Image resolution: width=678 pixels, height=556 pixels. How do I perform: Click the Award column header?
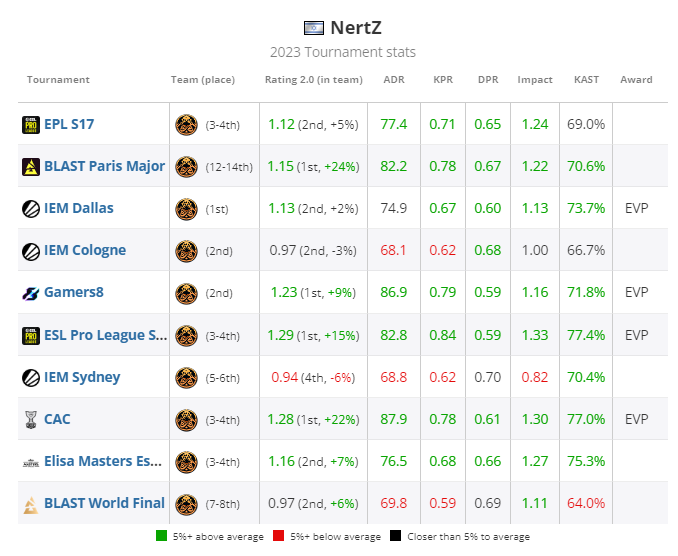click(x=636, y=80)
